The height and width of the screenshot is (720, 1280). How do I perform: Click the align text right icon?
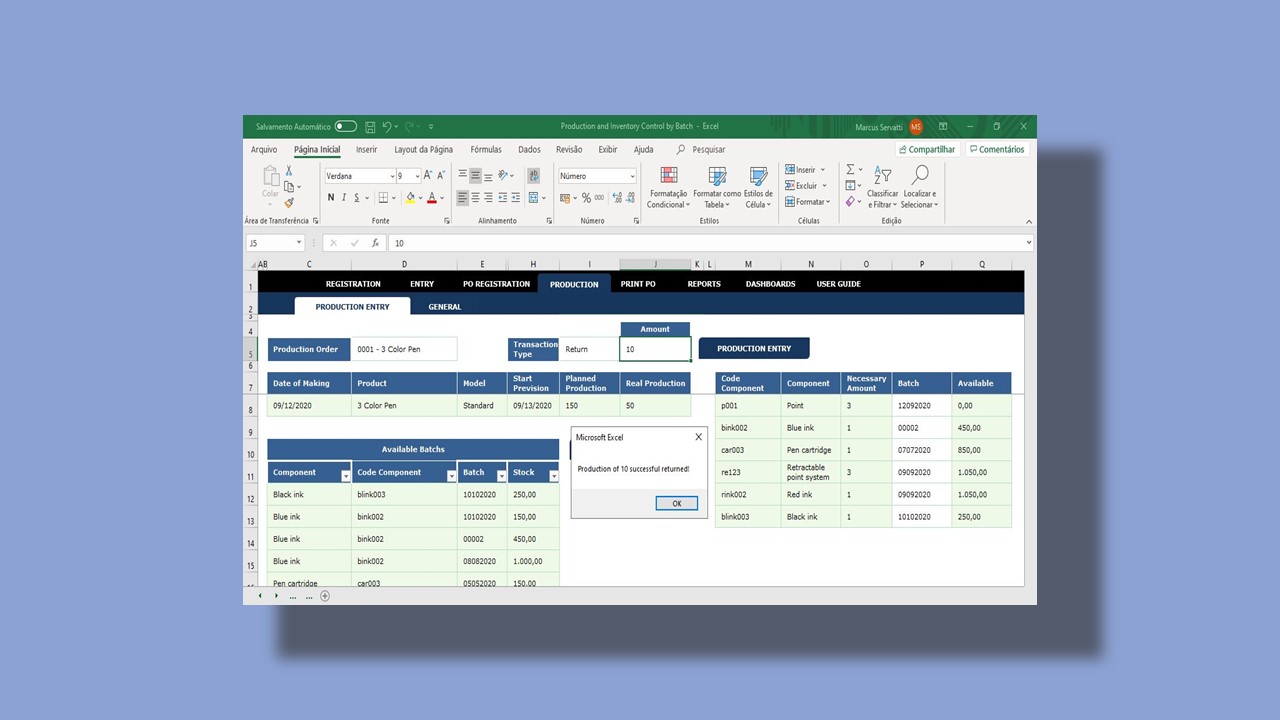(x=489, y=198)
